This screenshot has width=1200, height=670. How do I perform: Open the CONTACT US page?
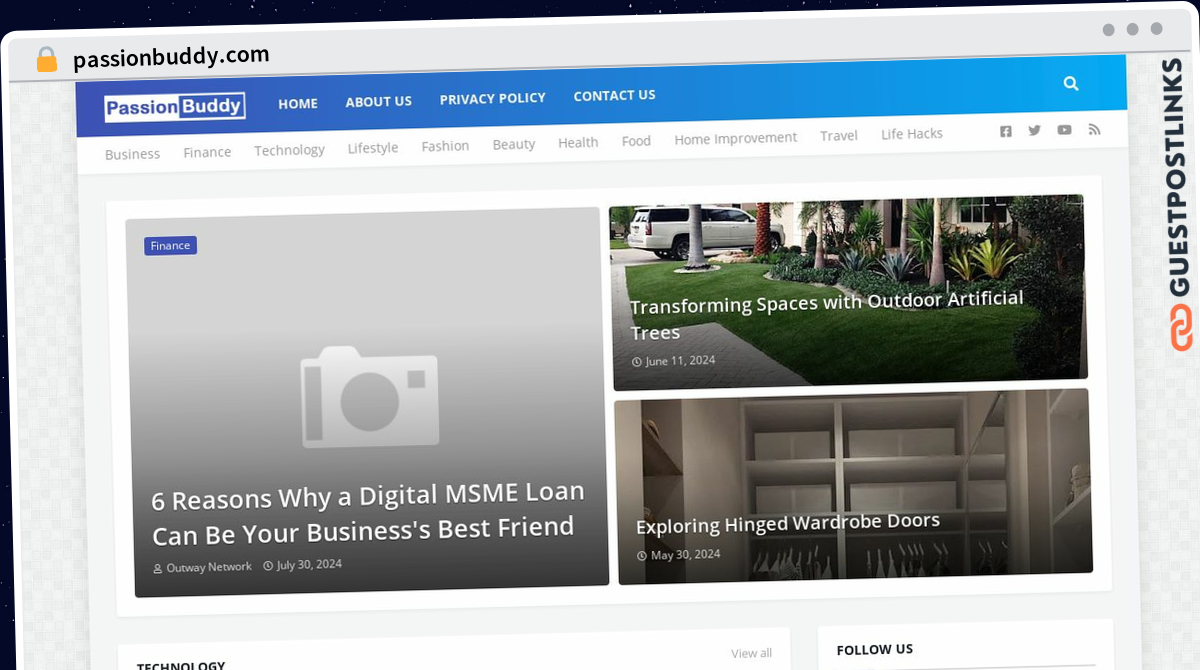615,95
